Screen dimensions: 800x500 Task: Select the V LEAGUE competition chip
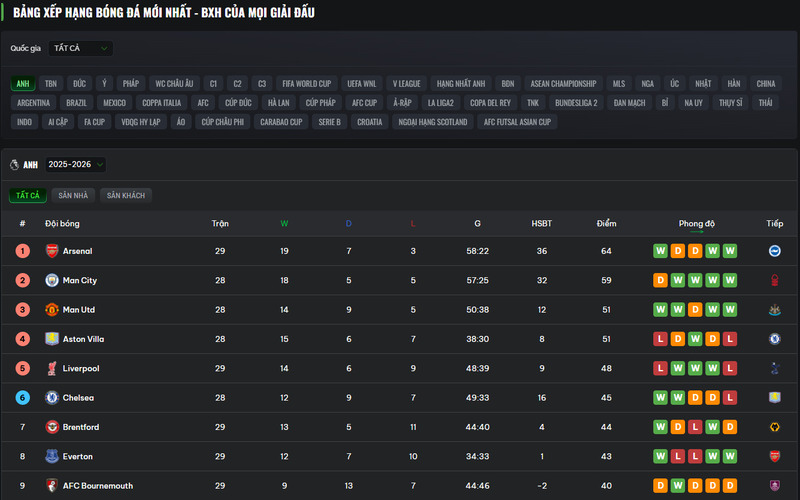coord(407,84)
